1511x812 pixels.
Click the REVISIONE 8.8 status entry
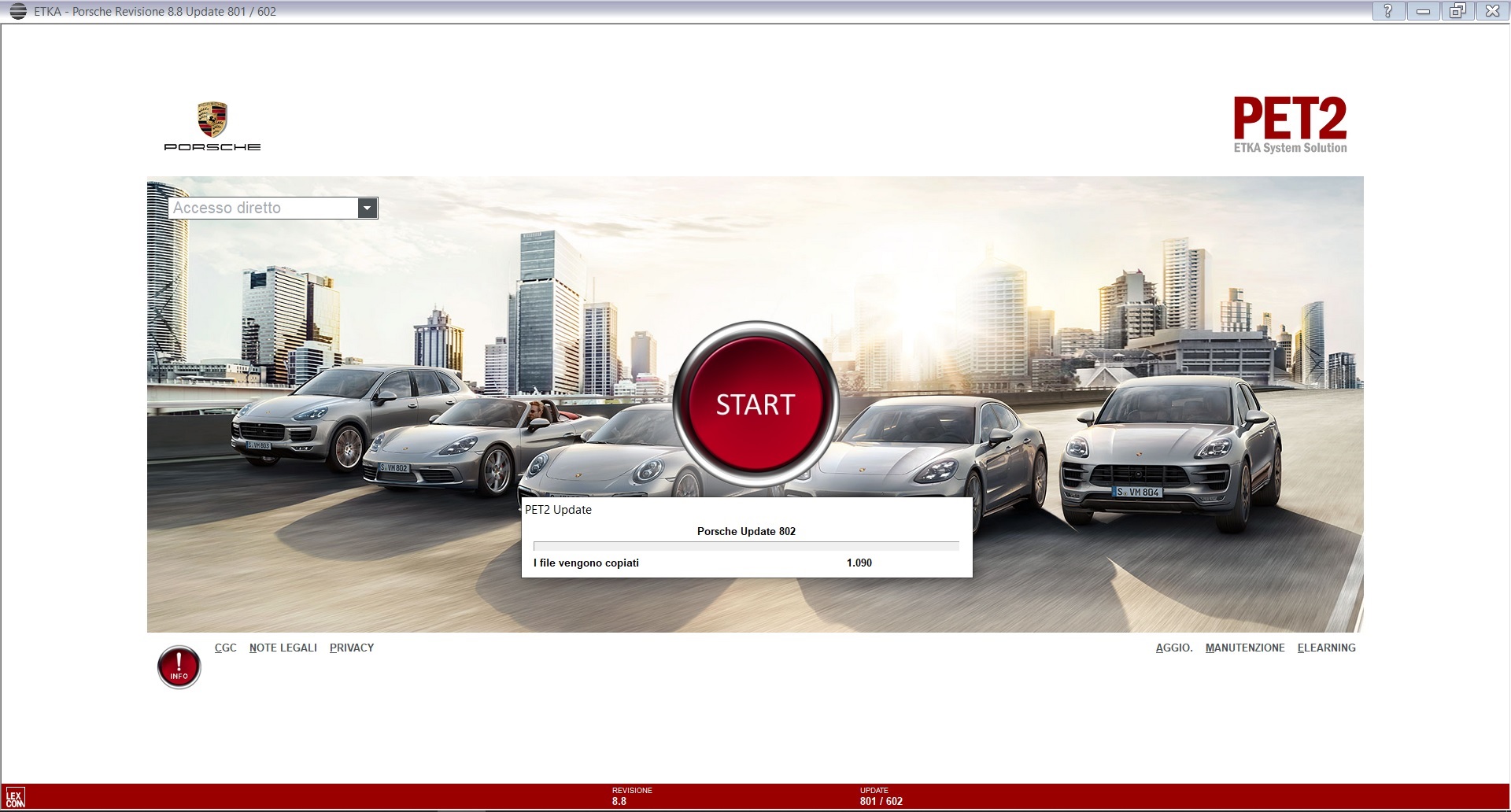click(632, 796)
